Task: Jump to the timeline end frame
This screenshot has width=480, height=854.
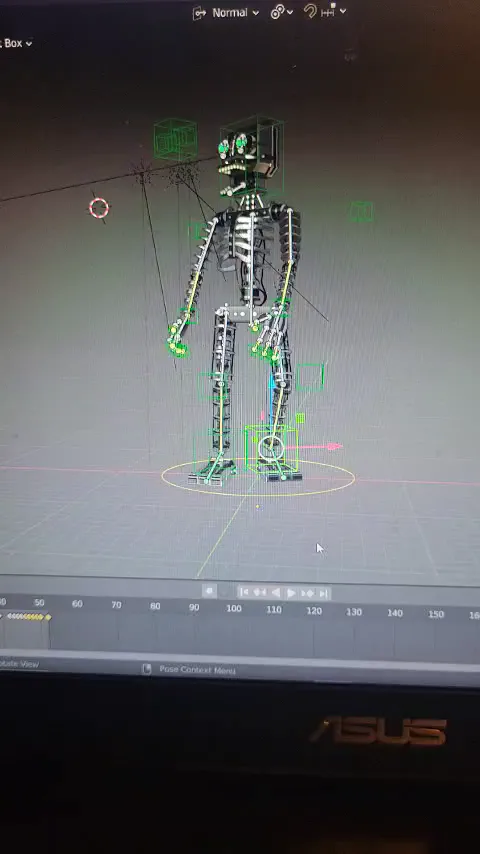Action: [x=324, y=594]
